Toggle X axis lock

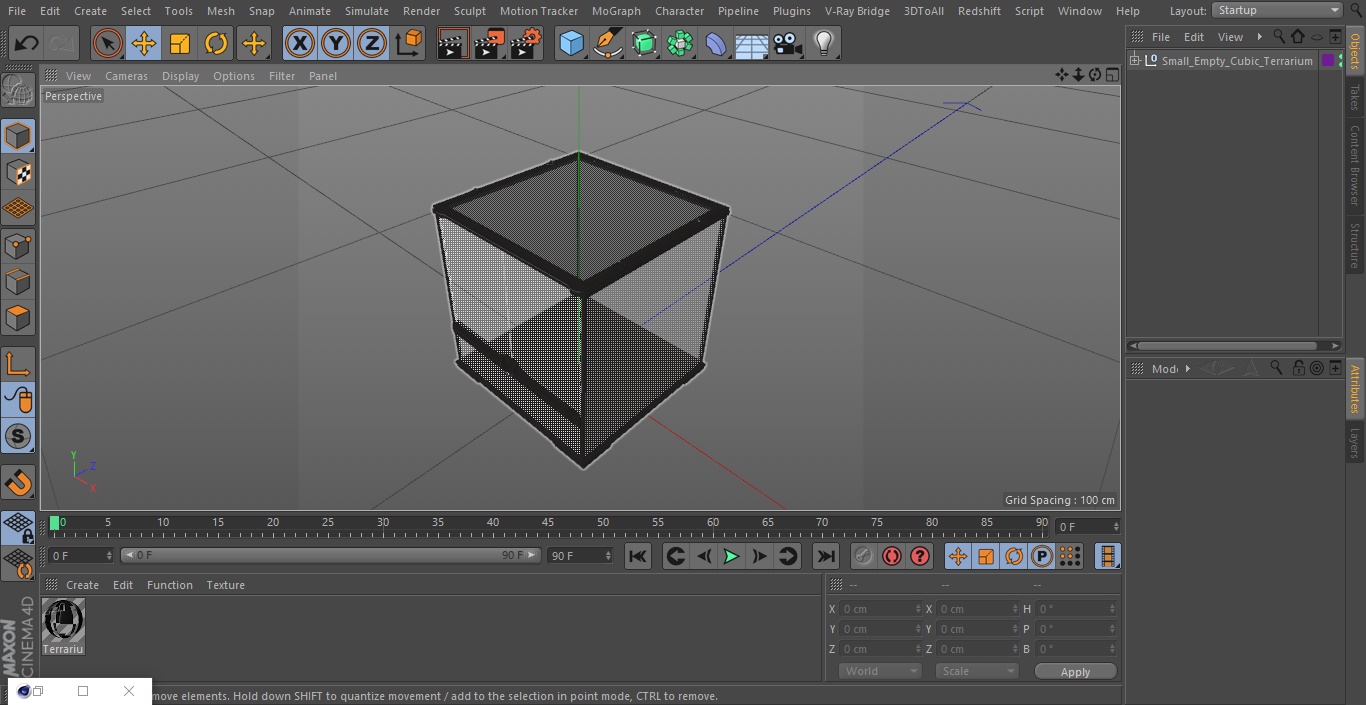(x=299, y=43)
